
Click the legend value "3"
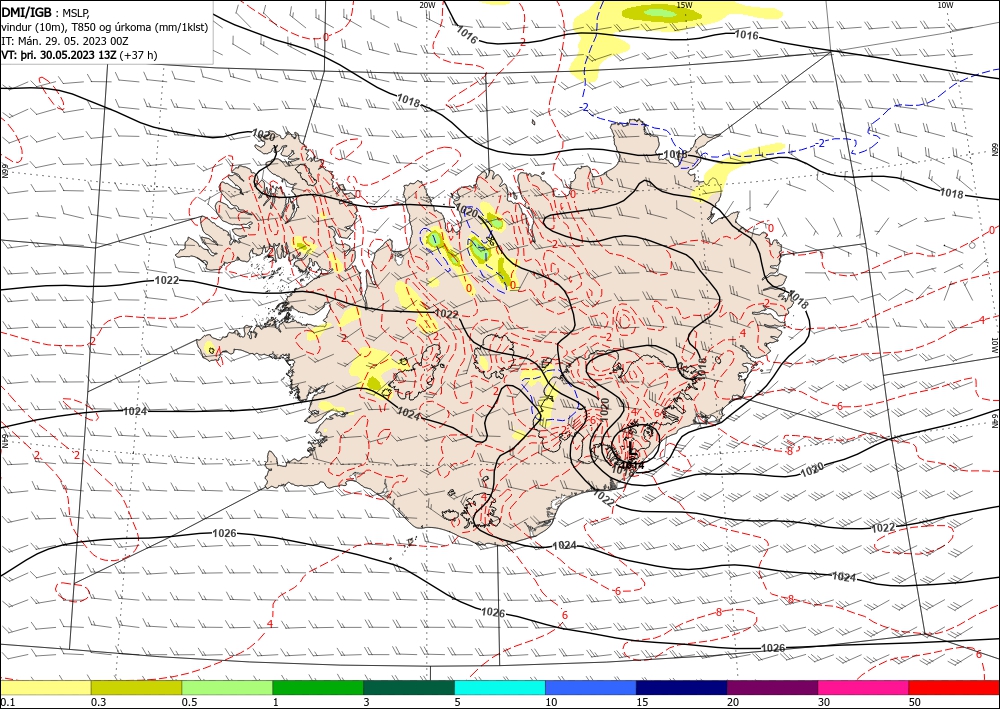pos(366,702)
